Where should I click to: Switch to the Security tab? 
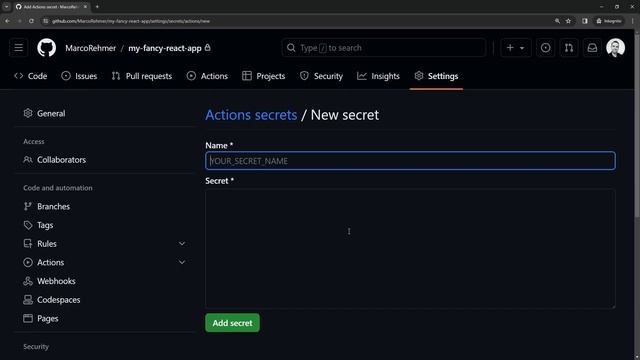[321, 76]
